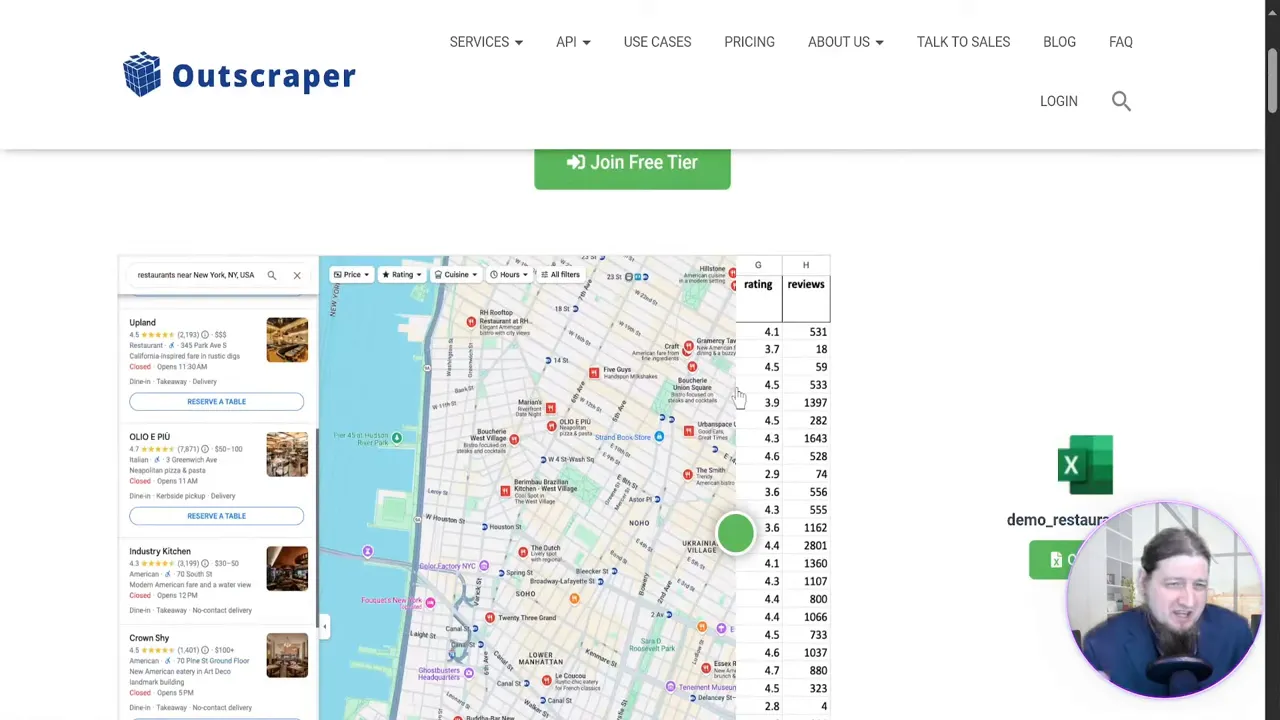Click The Dutch restaurant map pin
The height and width of the screenshot is (720, 1280).
point(523,552)
